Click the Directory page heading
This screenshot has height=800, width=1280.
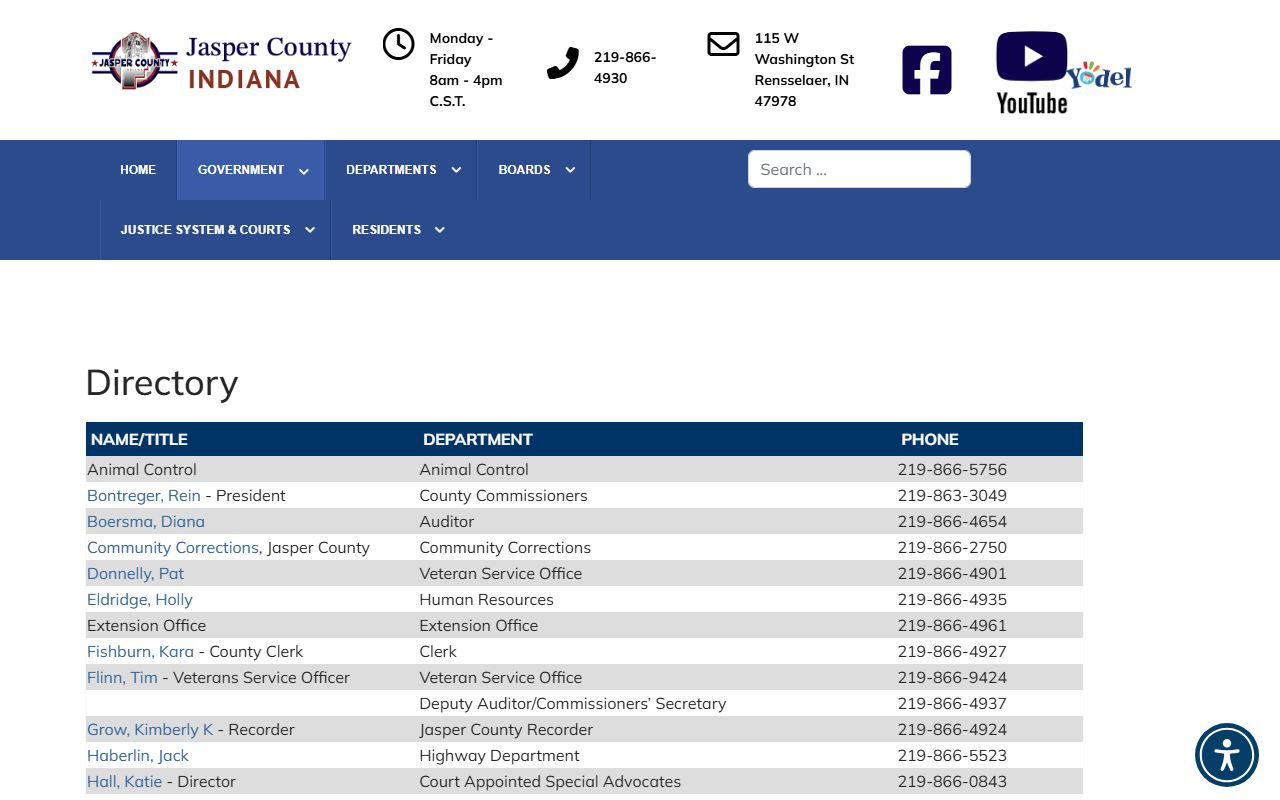click(x=162, y=383)
